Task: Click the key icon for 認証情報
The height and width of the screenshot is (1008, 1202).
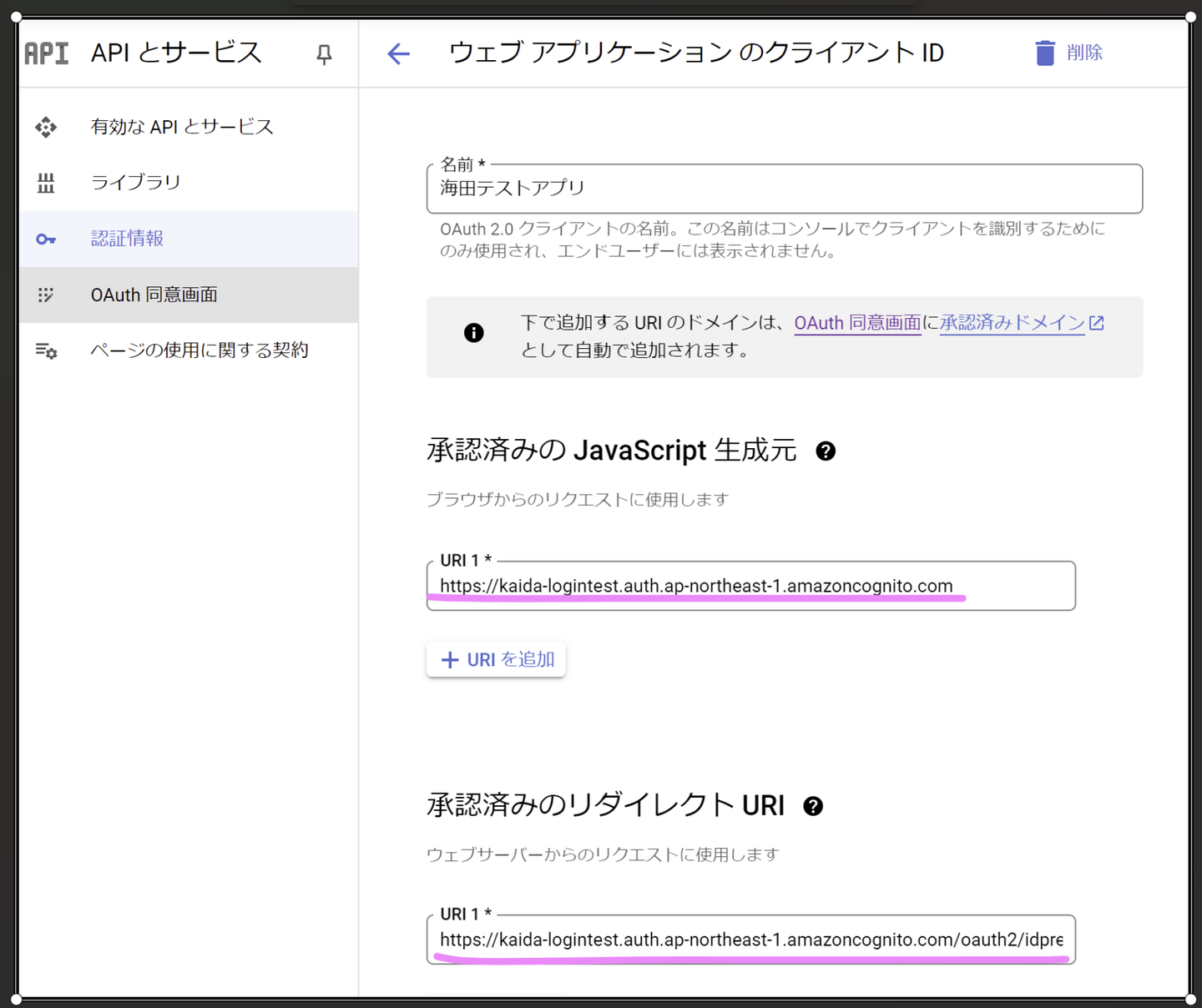Action: tap(46, 239)
